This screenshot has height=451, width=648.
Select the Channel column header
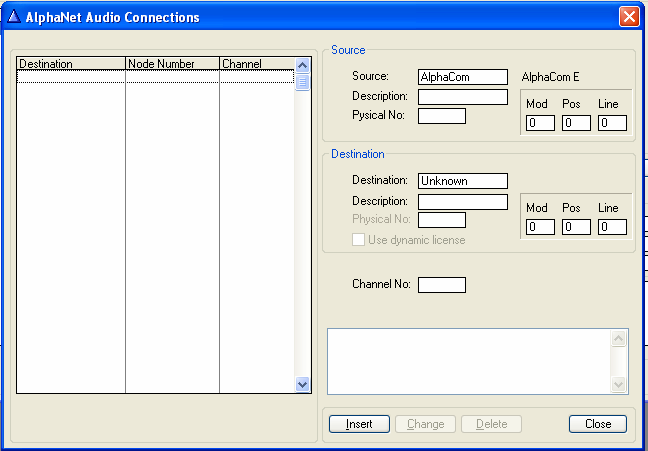tap(257, 64)
